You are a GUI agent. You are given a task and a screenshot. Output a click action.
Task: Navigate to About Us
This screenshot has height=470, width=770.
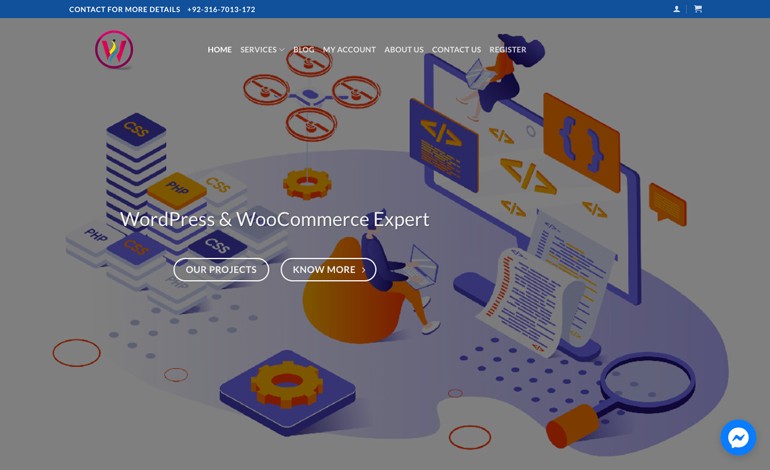click(404, 50)
